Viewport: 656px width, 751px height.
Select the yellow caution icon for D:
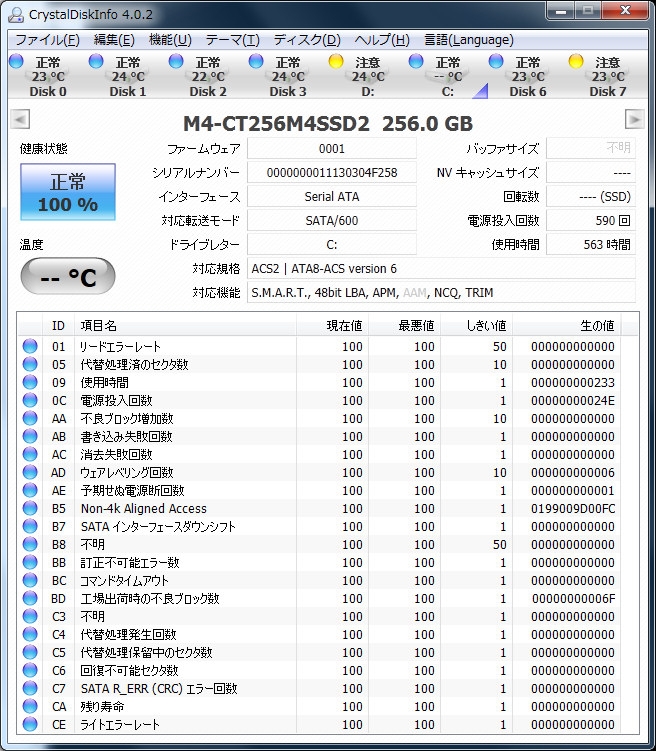336,61
